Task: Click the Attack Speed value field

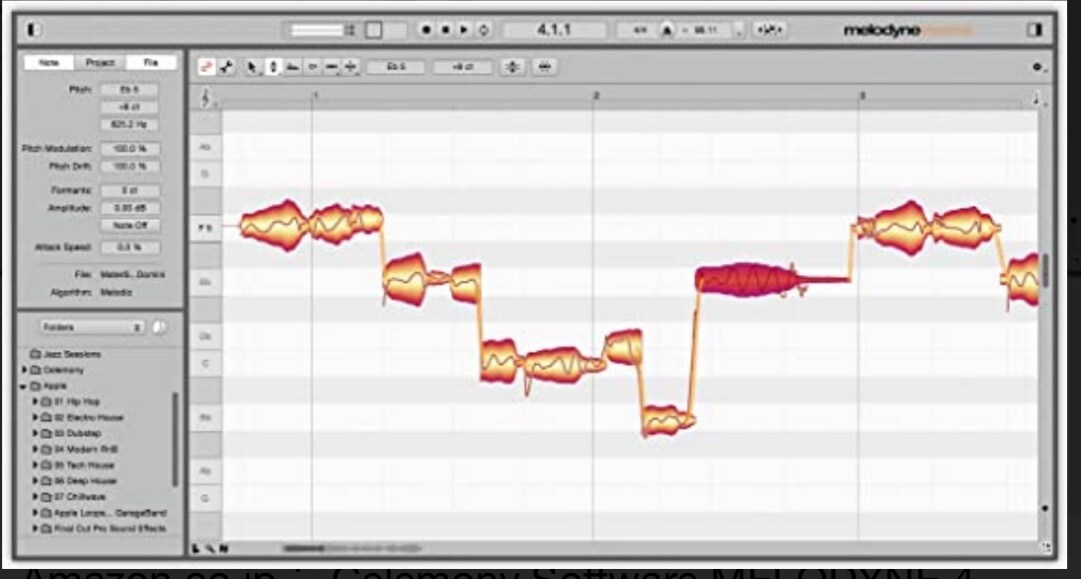Action: [130, 247]
